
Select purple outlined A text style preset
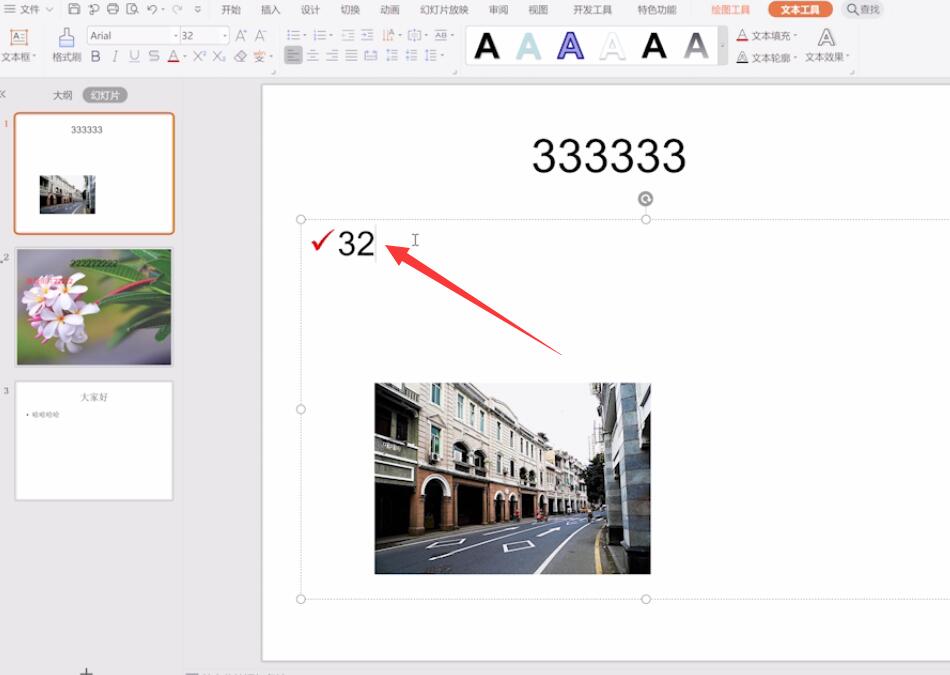point(570,46)
